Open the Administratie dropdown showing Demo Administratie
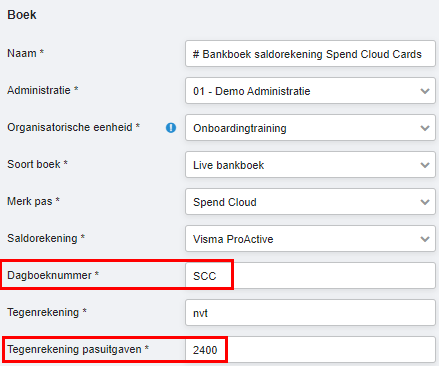 [x=310, y=91]
